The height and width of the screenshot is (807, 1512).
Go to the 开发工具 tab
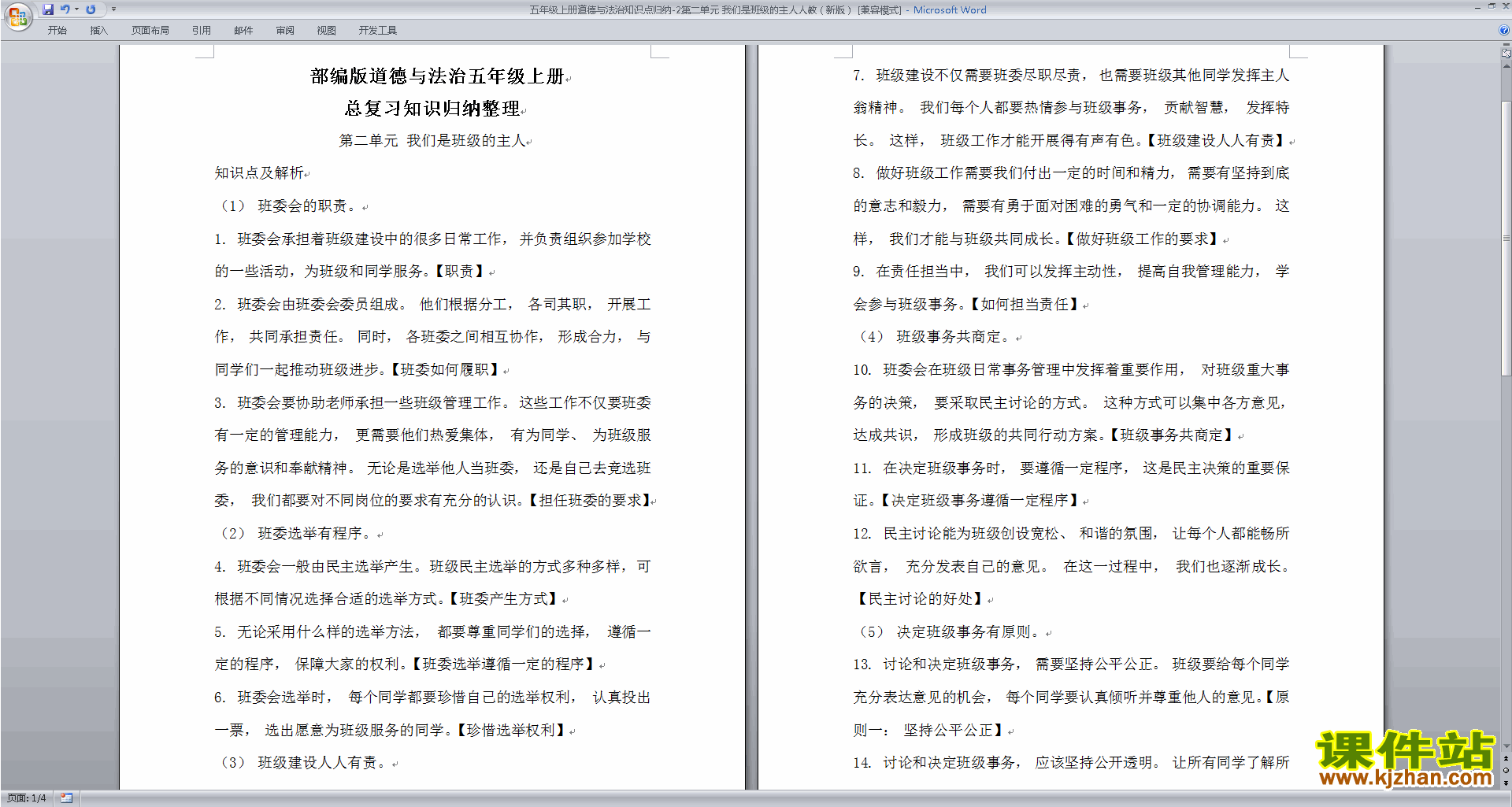pos(377,31)
